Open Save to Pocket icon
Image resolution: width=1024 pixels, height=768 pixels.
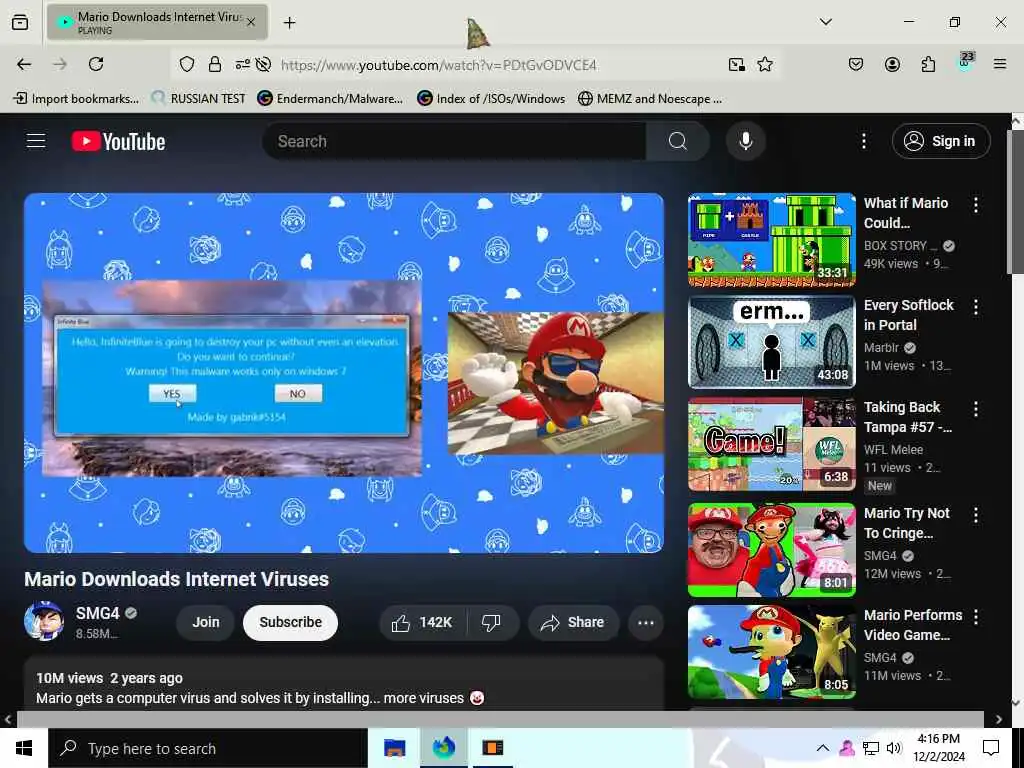coord(856,64)
